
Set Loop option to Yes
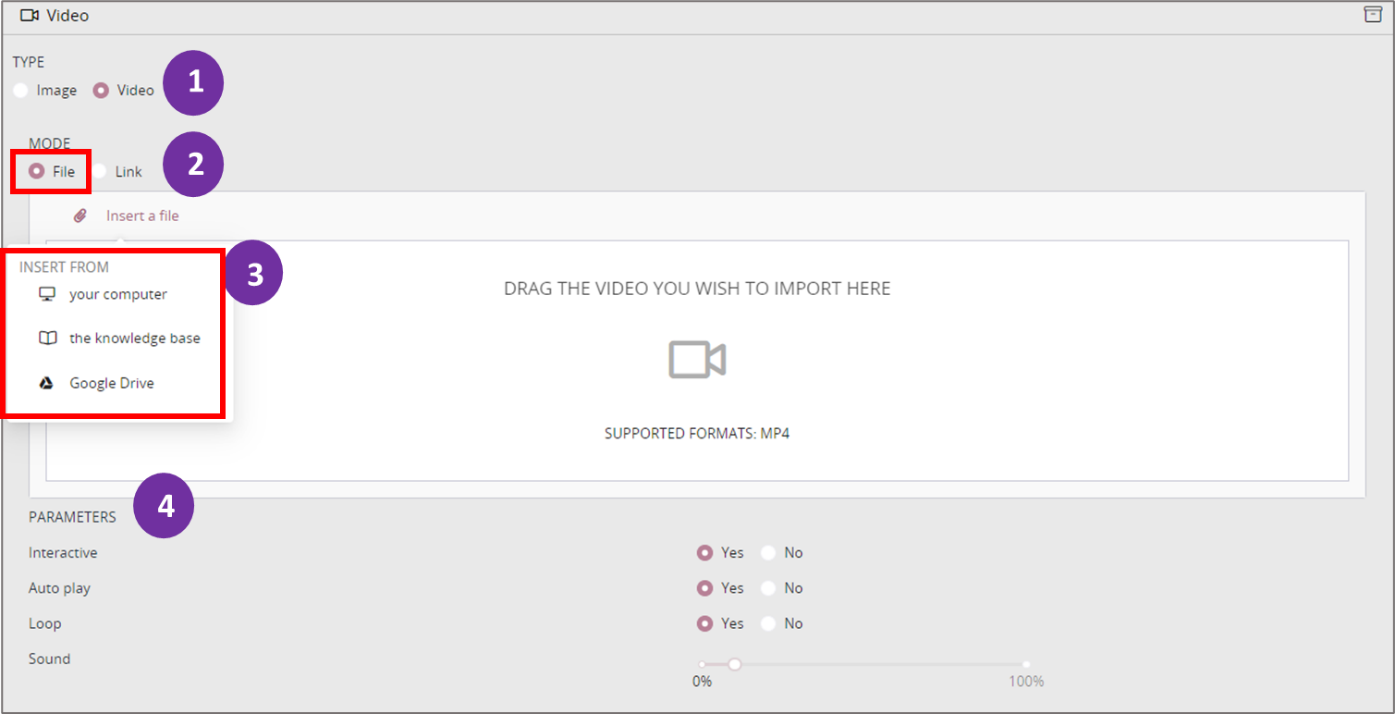[705, 623]
